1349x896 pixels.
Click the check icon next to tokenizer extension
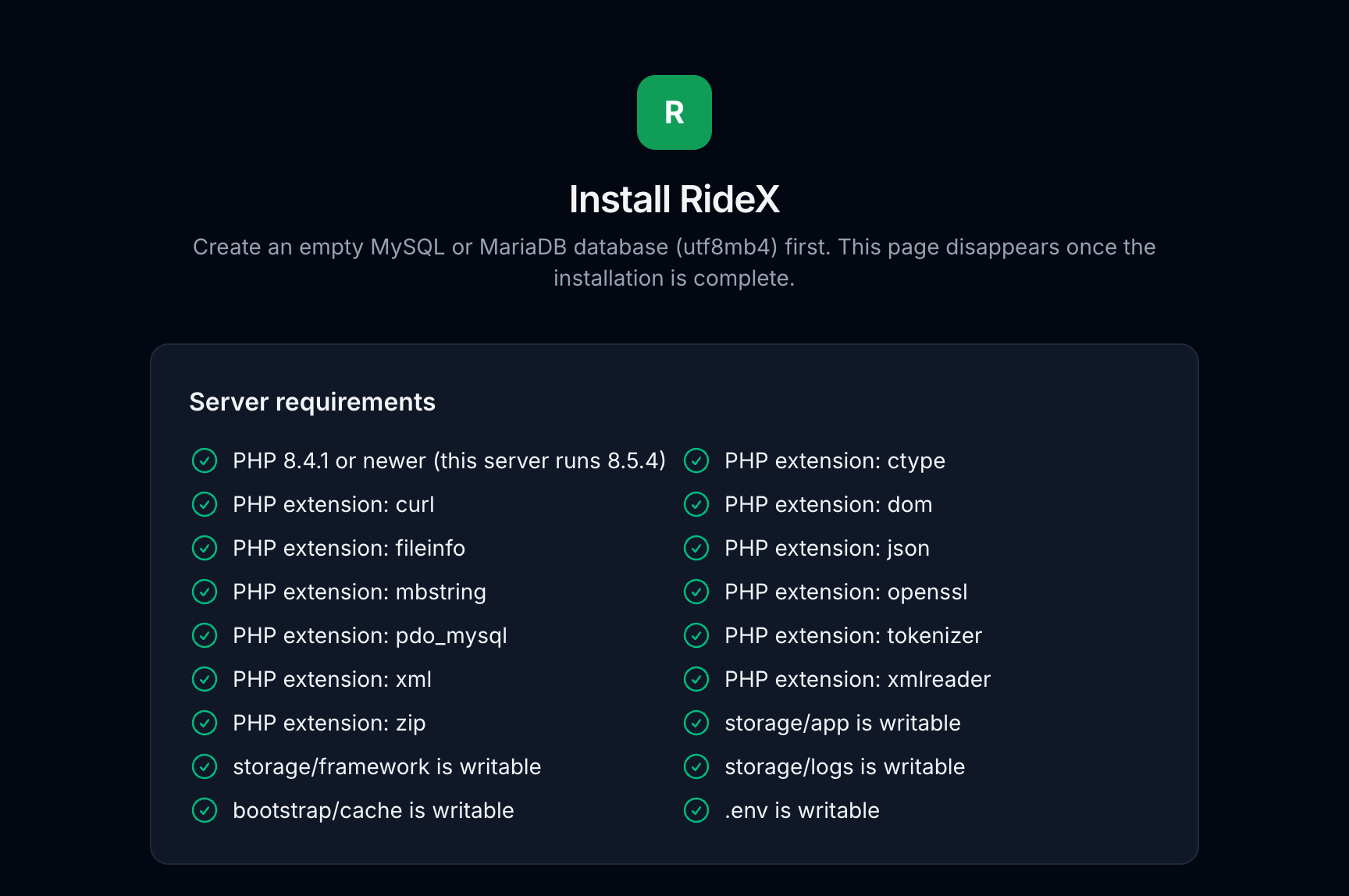pyautogui.click(x=696, y=635)
